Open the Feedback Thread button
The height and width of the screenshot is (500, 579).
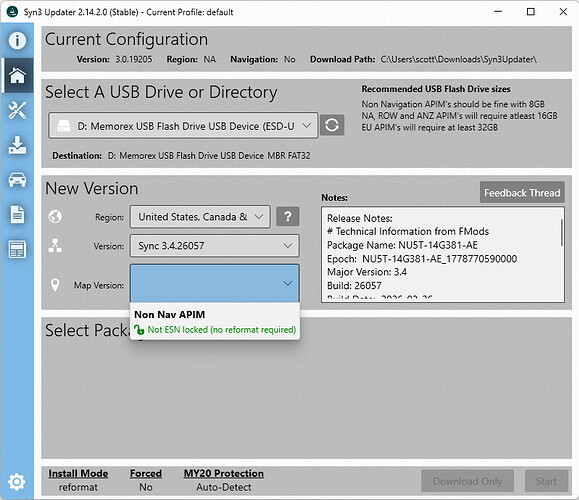522,192
